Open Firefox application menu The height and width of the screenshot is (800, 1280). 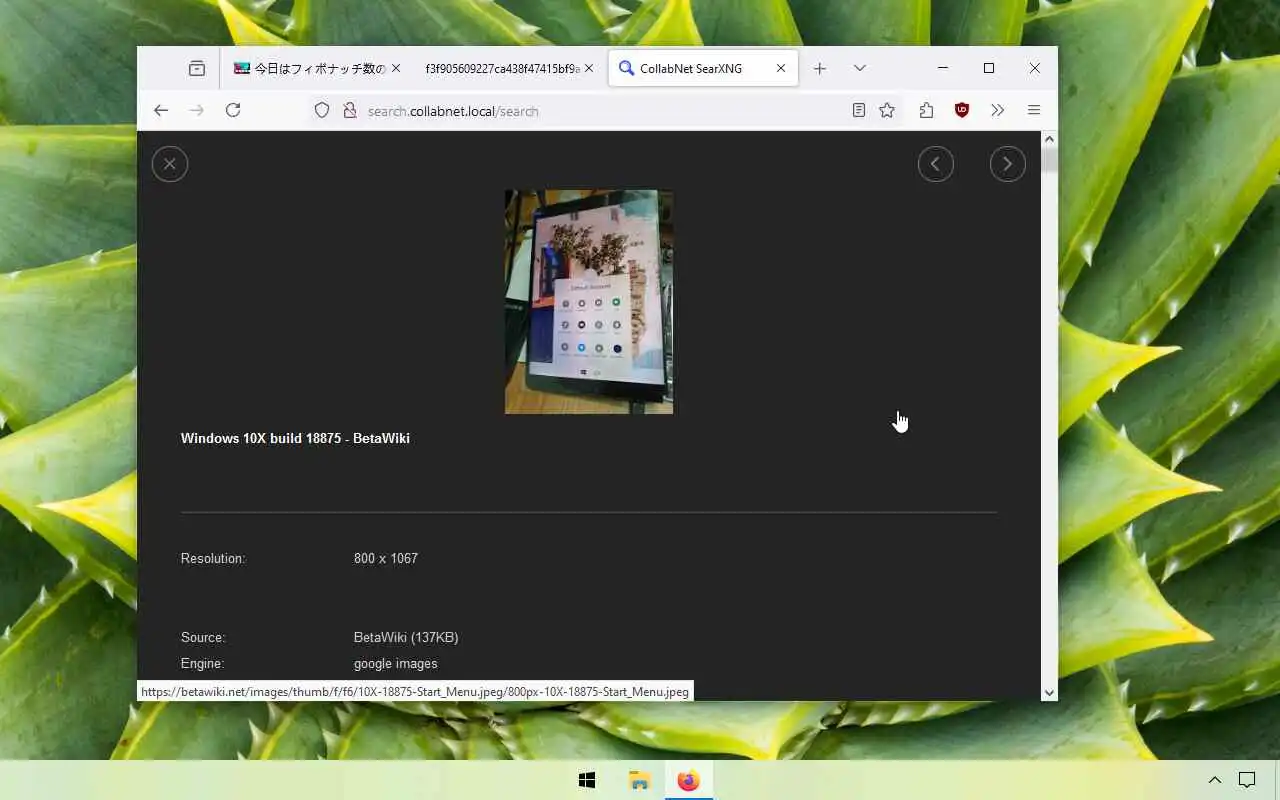pos(1034,111)
